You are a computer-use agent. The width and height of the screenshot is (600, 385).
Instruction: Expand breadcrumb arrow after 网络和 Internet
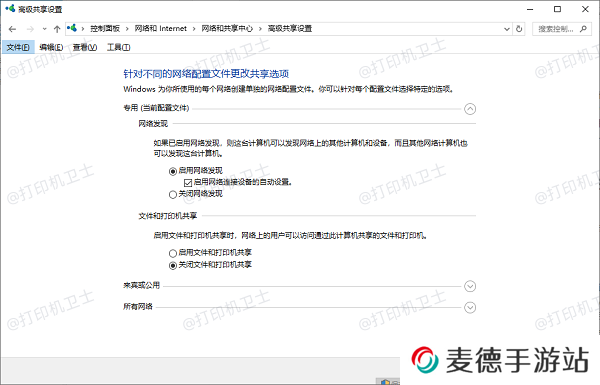point(194,29)
